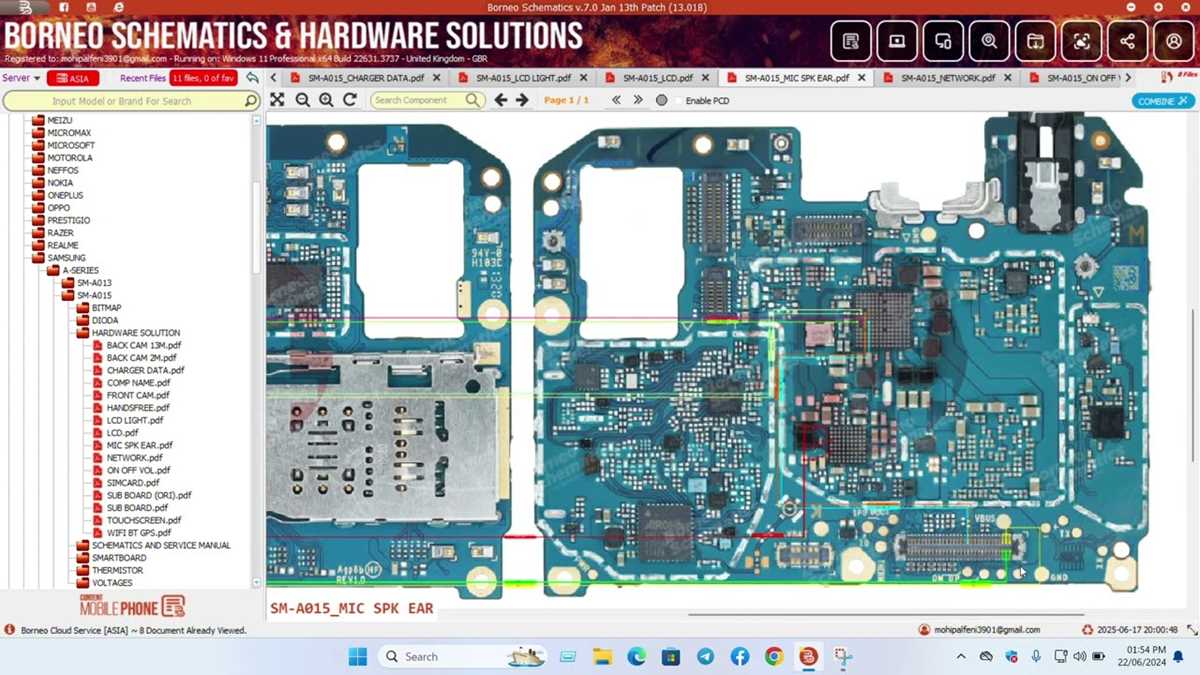Image resolution: width=1200 pixels, height=675 pixels.
Task: Open File Explorer from the taskbar
Action: pyautogui.click(x=602, y=657)
